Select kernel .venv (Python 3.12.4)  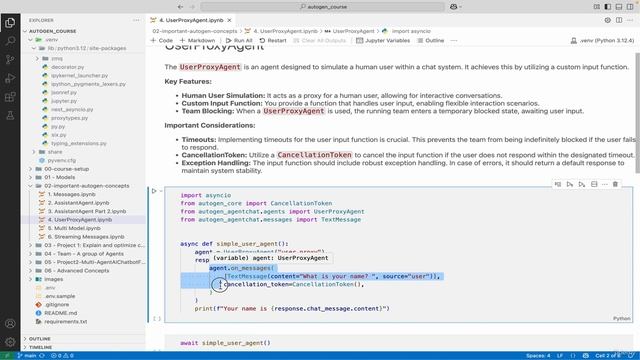[x=602, y=40]
